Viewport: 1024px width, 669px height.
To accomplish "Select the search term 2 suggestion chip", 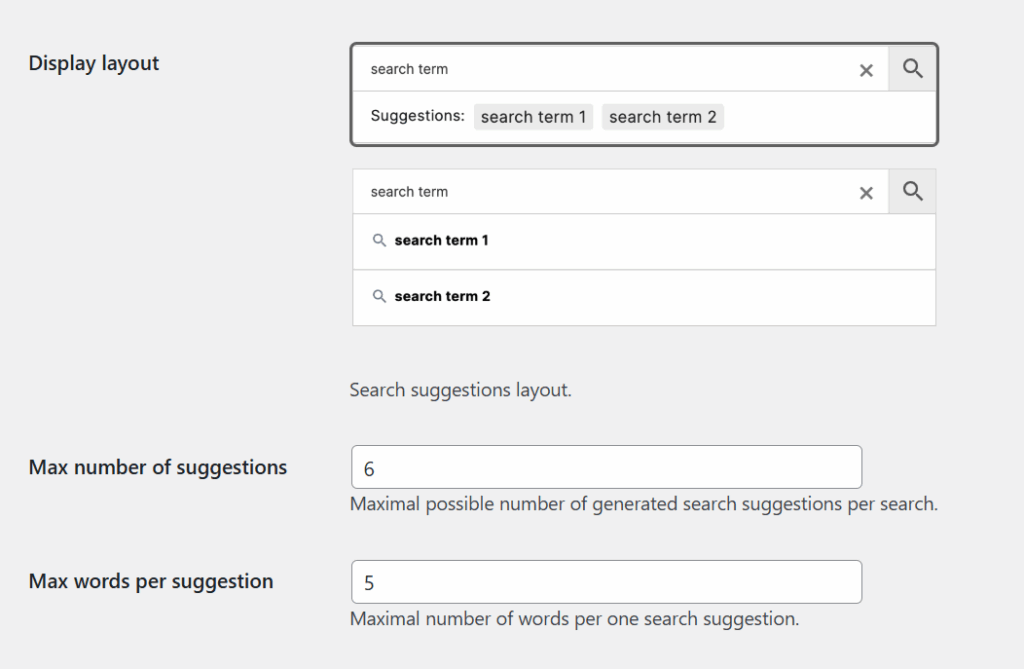I will click(662, 116).
